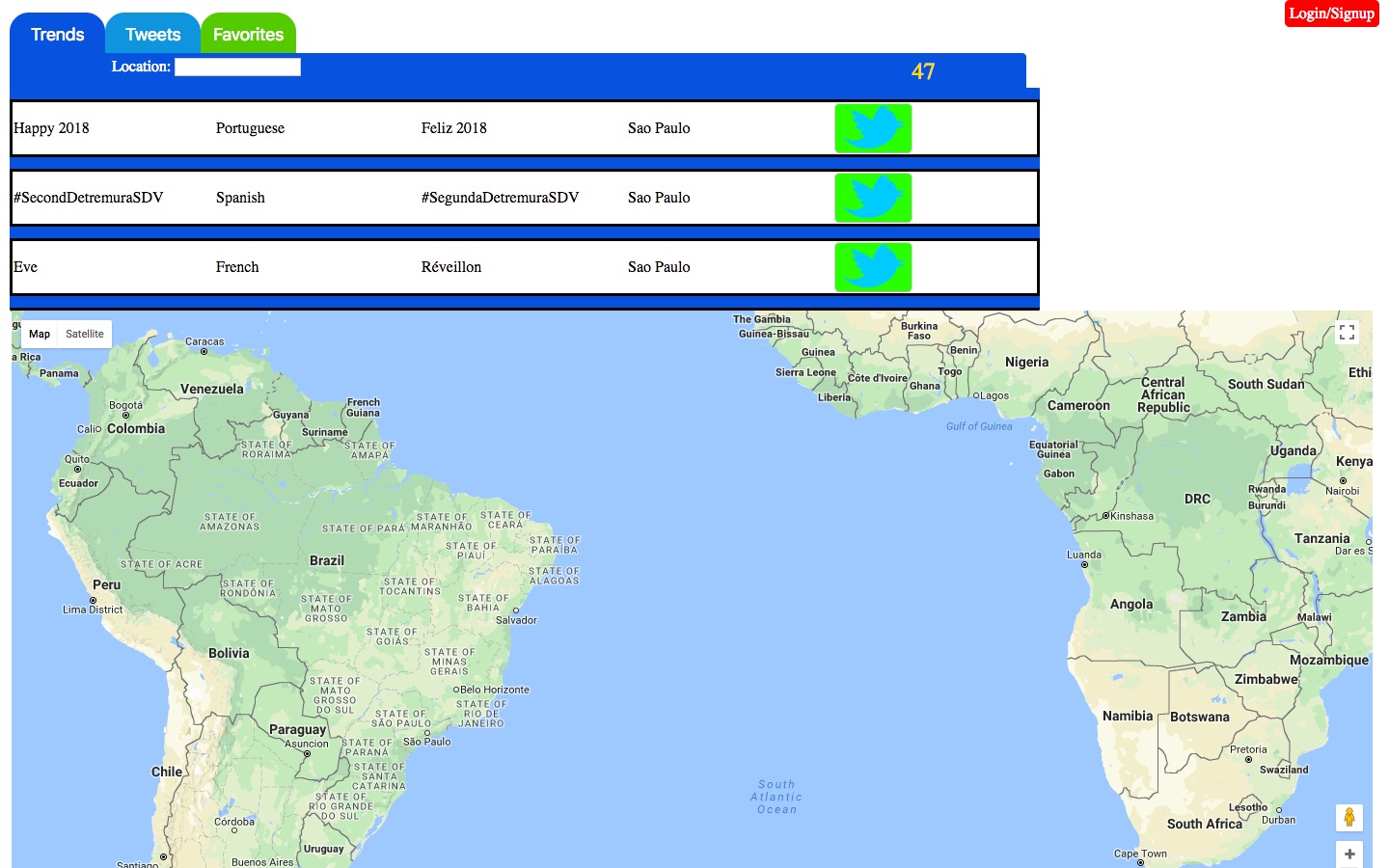
Task: Click Sao Paulo in Happy 2018 row
Action: tap(659, 128)
